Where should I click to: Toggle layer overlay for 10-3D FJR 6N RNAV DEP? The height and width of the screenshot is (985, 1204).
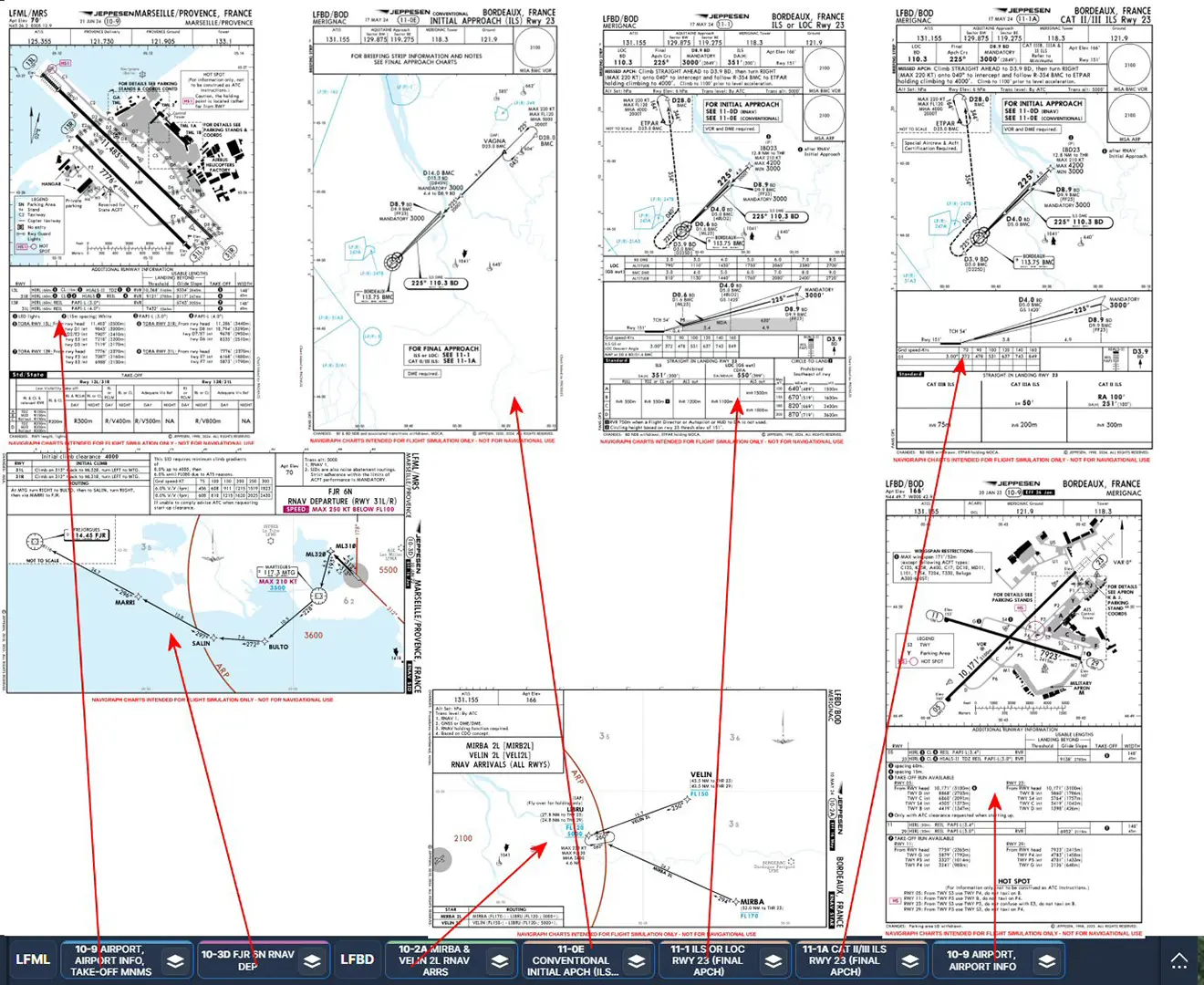(x=312, y=960)
